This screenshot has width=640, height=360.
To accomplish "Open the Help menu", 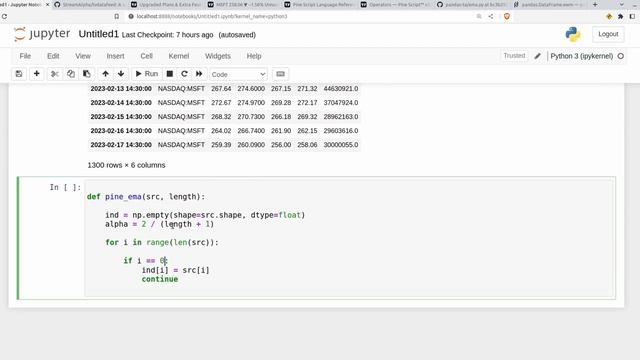I will [x=254, y=56].
